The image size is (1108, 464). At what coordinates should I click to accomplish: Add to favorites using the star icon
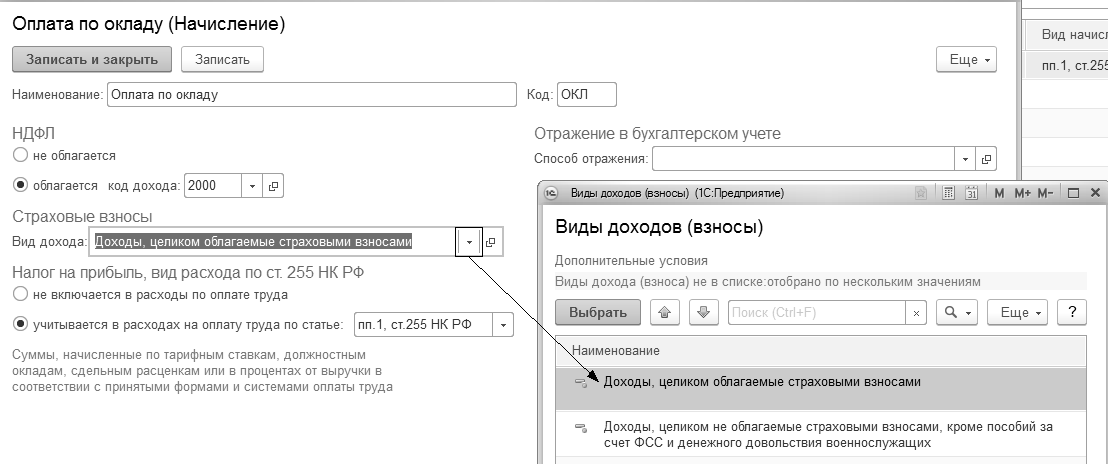[x=920, y=193]
